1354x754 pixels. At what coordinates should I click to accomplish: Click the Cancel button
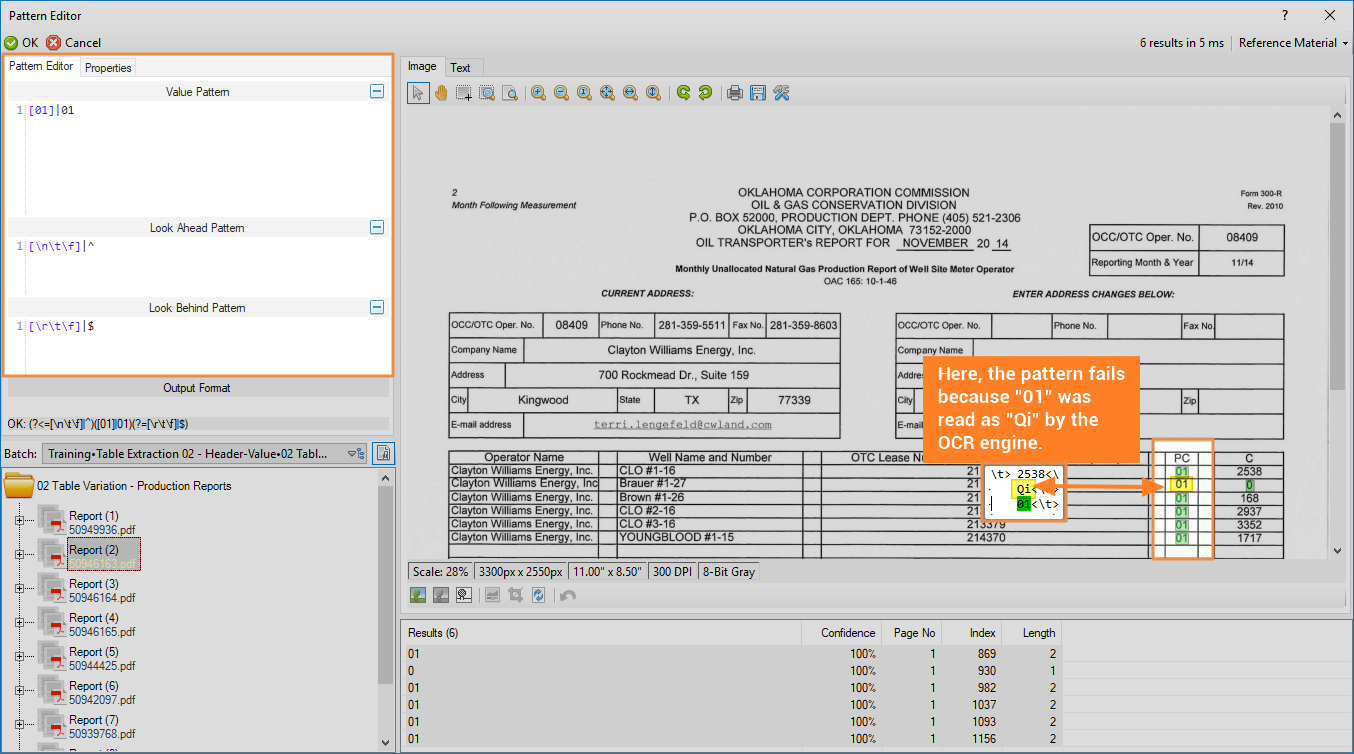(x=74, y=43)
